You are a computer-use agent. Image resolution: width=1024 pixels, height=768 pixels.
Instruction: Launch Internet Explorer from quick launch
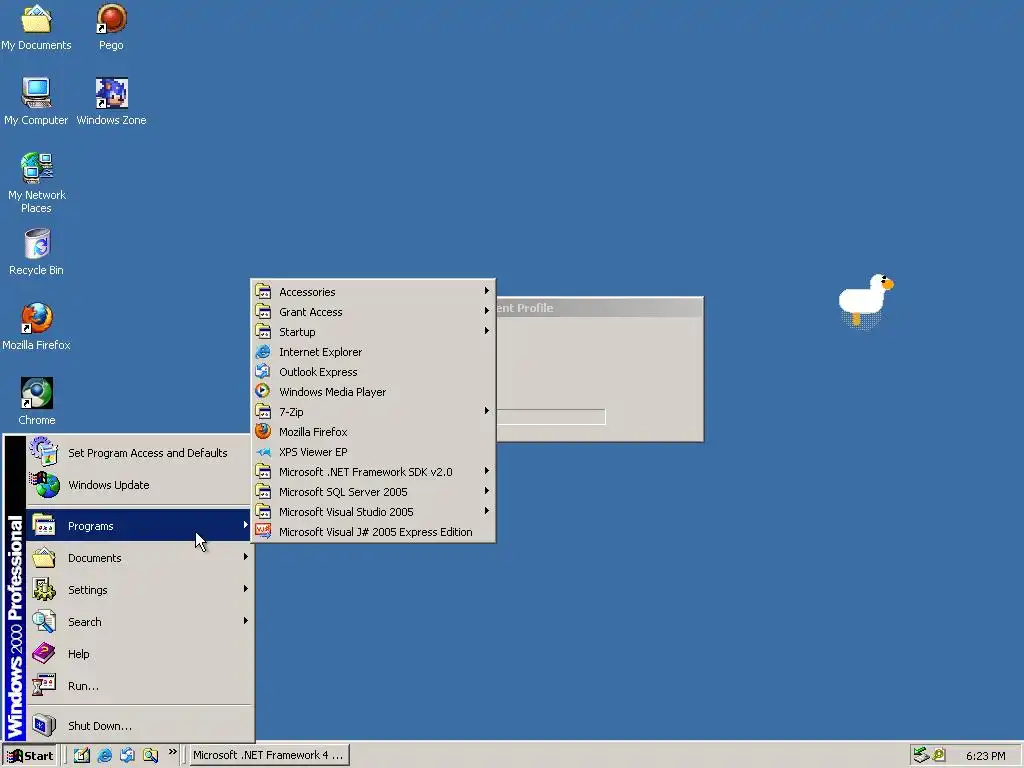104,755
